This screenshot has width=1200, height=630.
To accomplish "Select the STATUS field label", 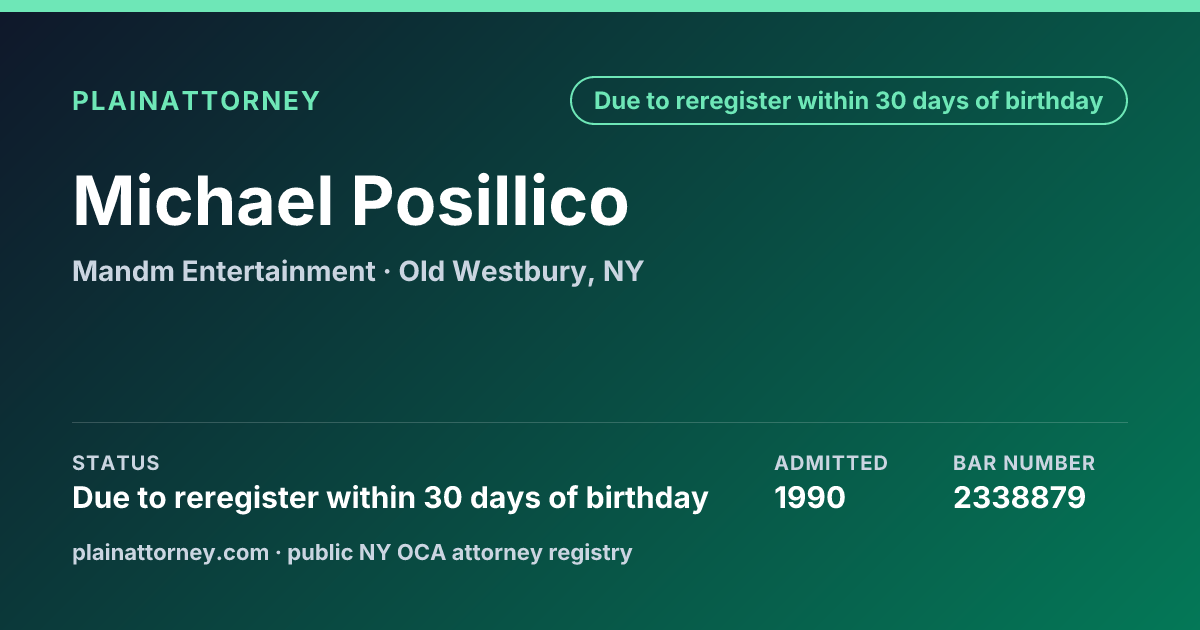I will (x=116, y=463).
